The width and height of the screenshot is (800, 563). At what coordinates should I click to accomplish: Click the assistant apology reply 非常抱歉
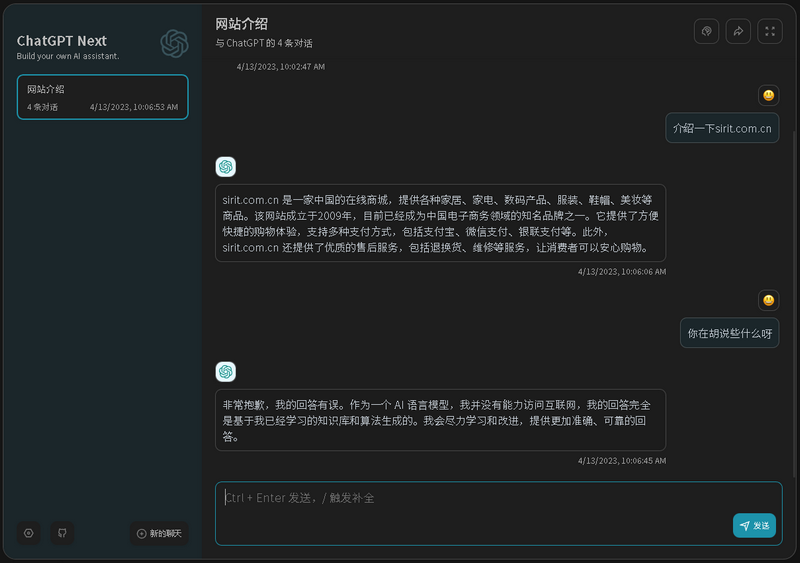pos(441,420)
